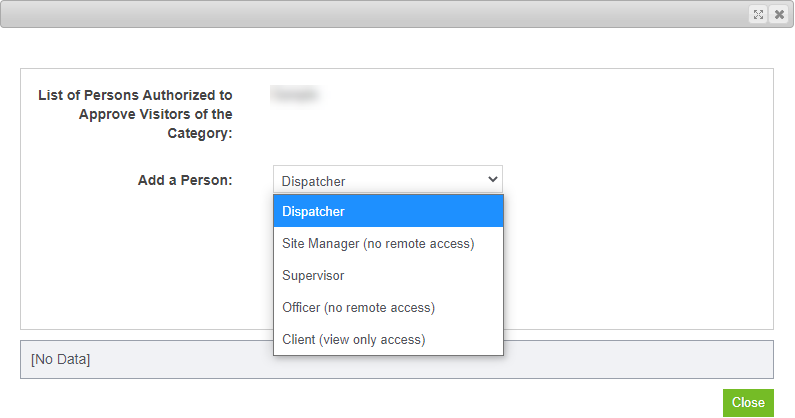Select the [No Data] text in grid
This screenshot has width=795, height=418.
click(60, 359)
